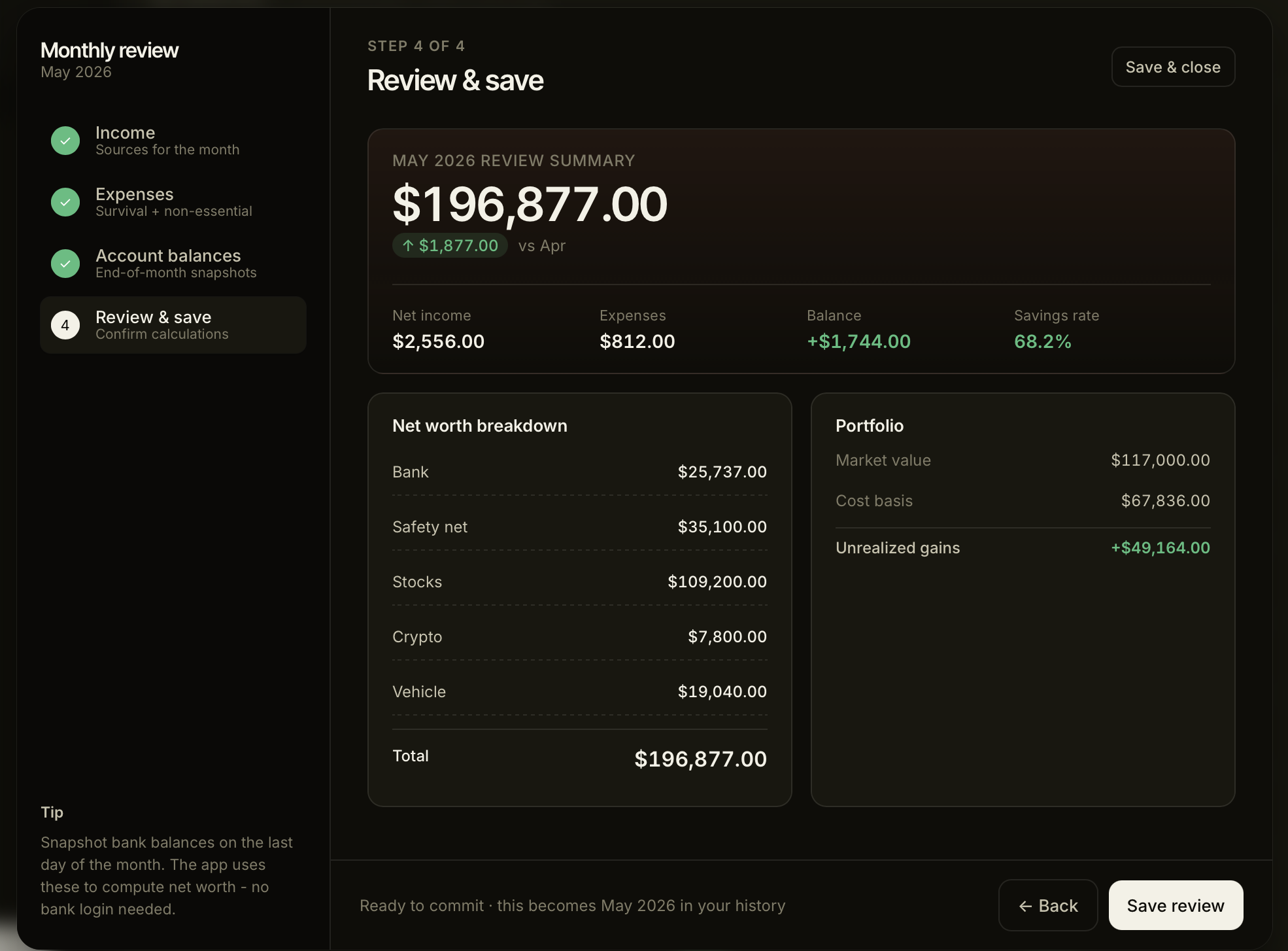Viewport: 1288px width, 951px height.
Task: Click the Vehicle label in breakdown
Action: coord(418,691)
